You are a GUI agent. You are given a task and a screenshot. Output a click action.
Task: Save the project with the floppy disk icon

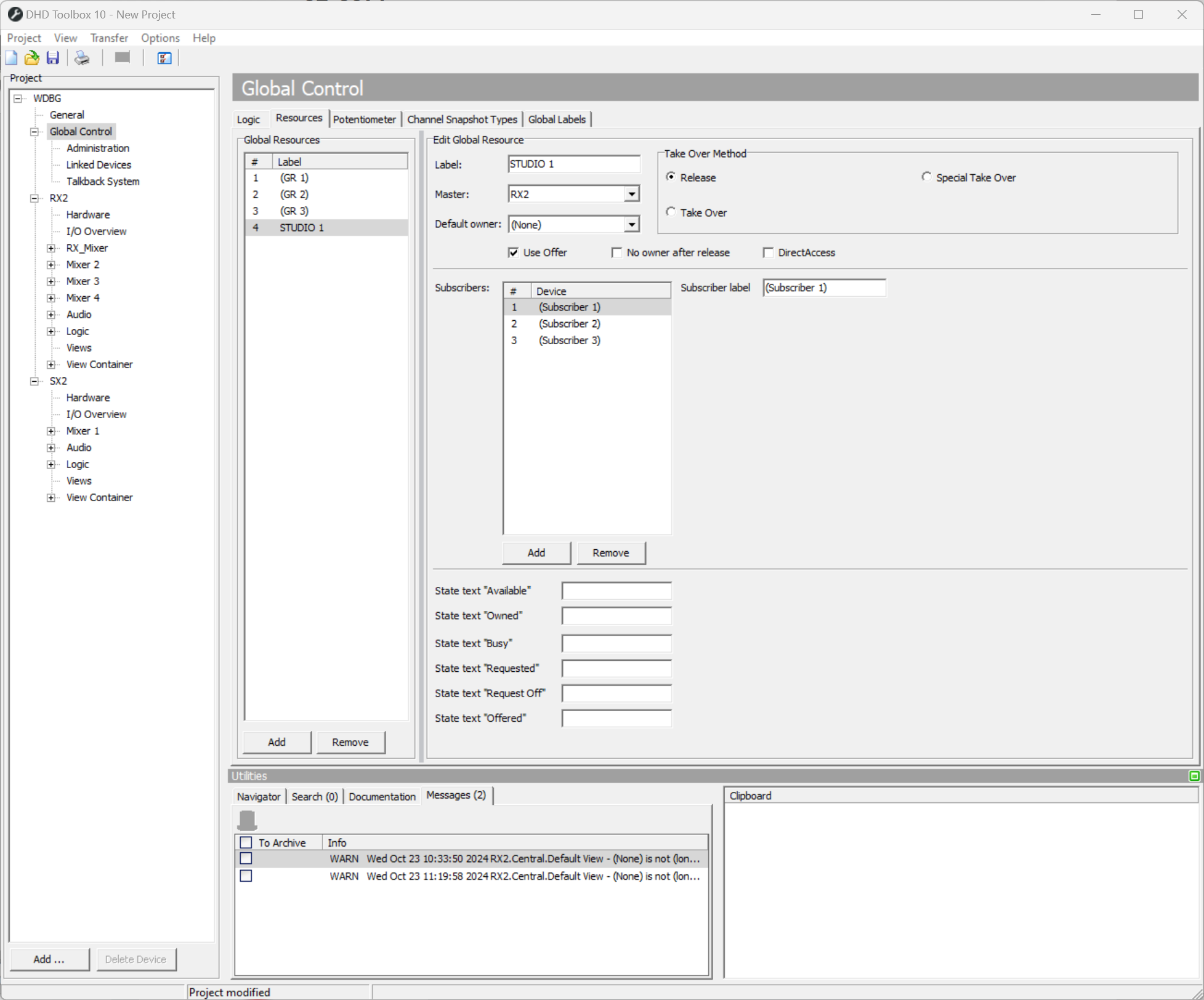click(x=52, y=57)
